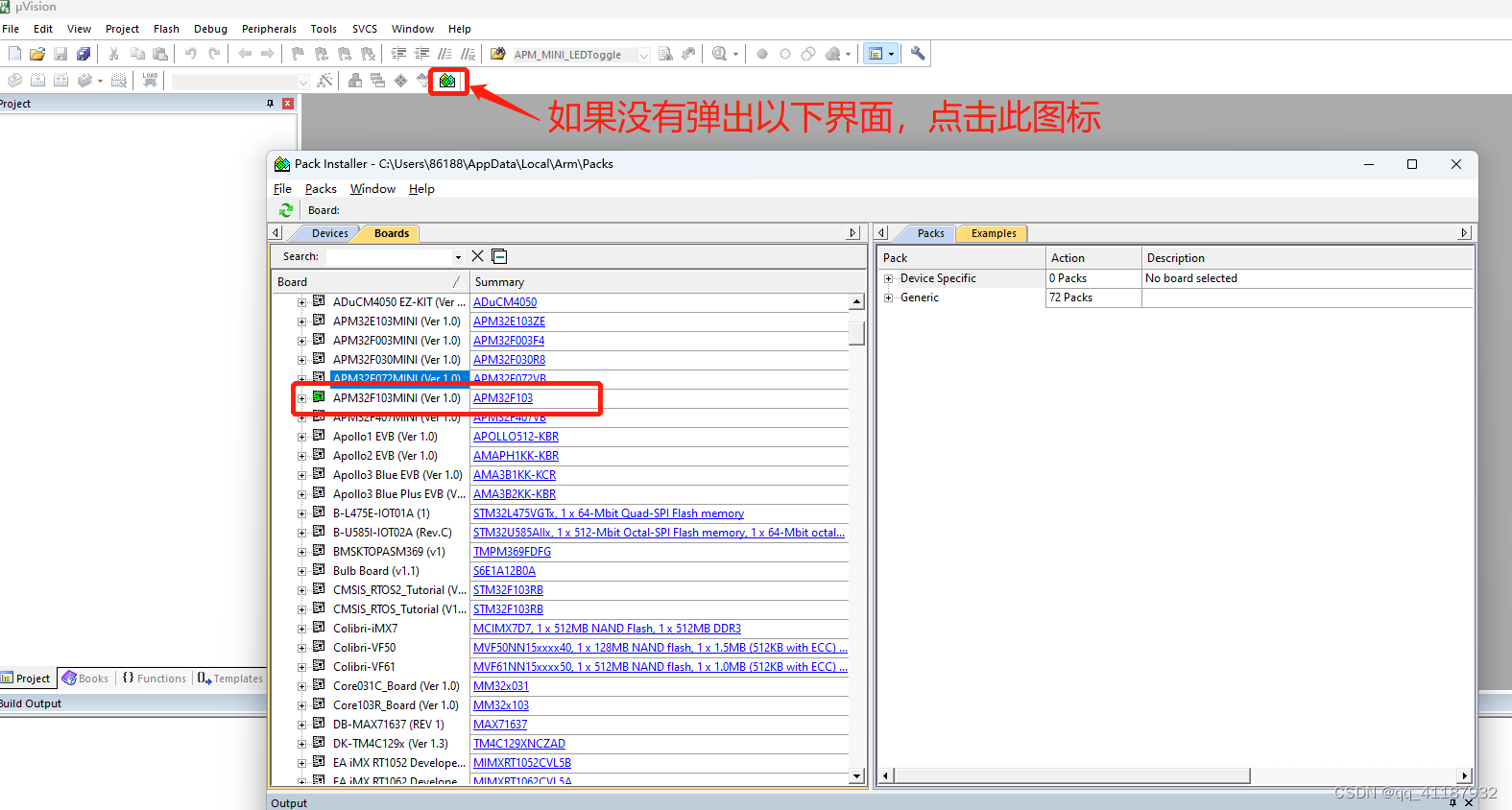Rebuild all target files icon
The width and height of the screenshot is (1512, 810).
click(x=60, y=81)
